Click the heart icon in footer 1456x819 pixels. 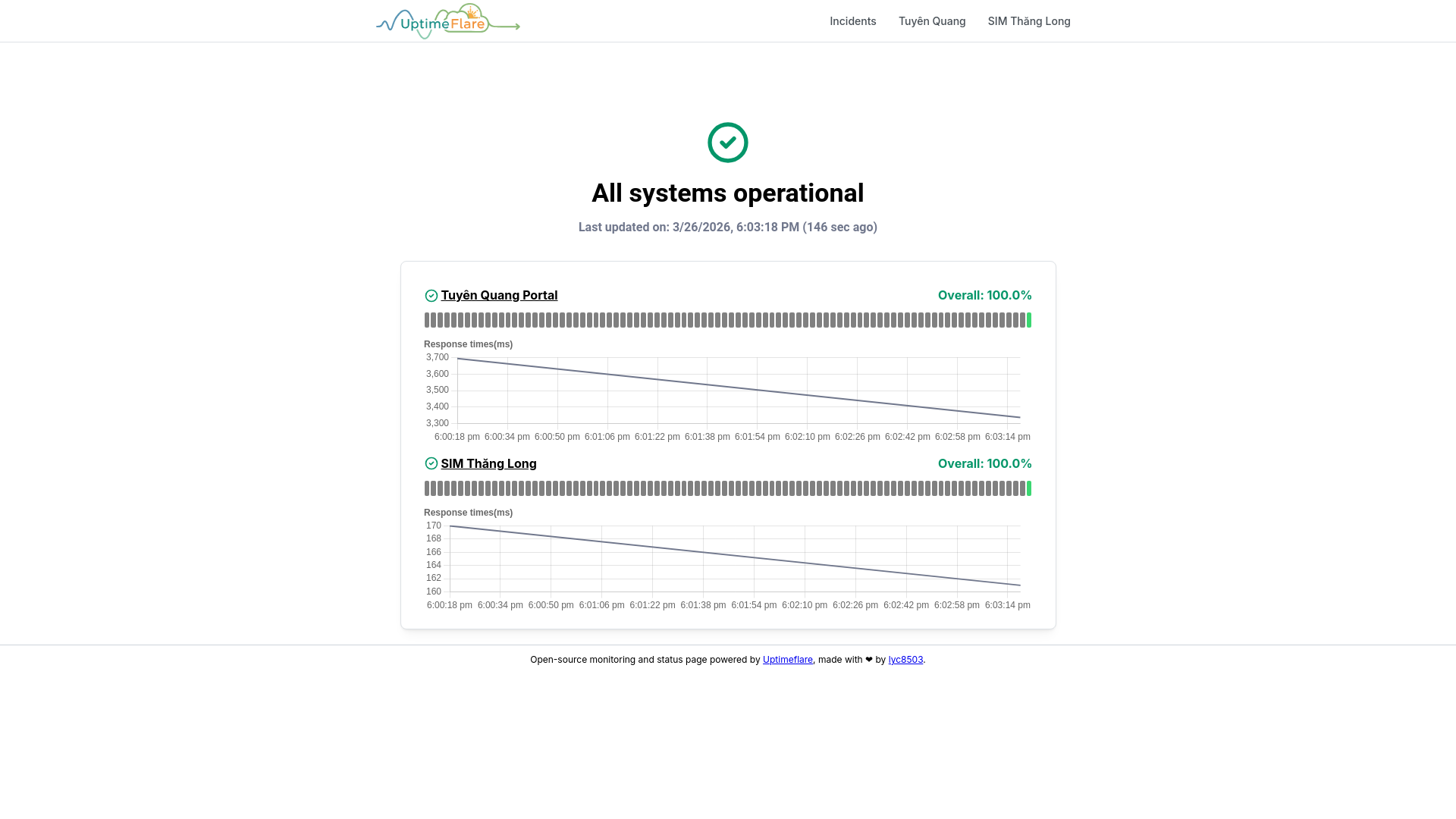click(x=869, y=660)
